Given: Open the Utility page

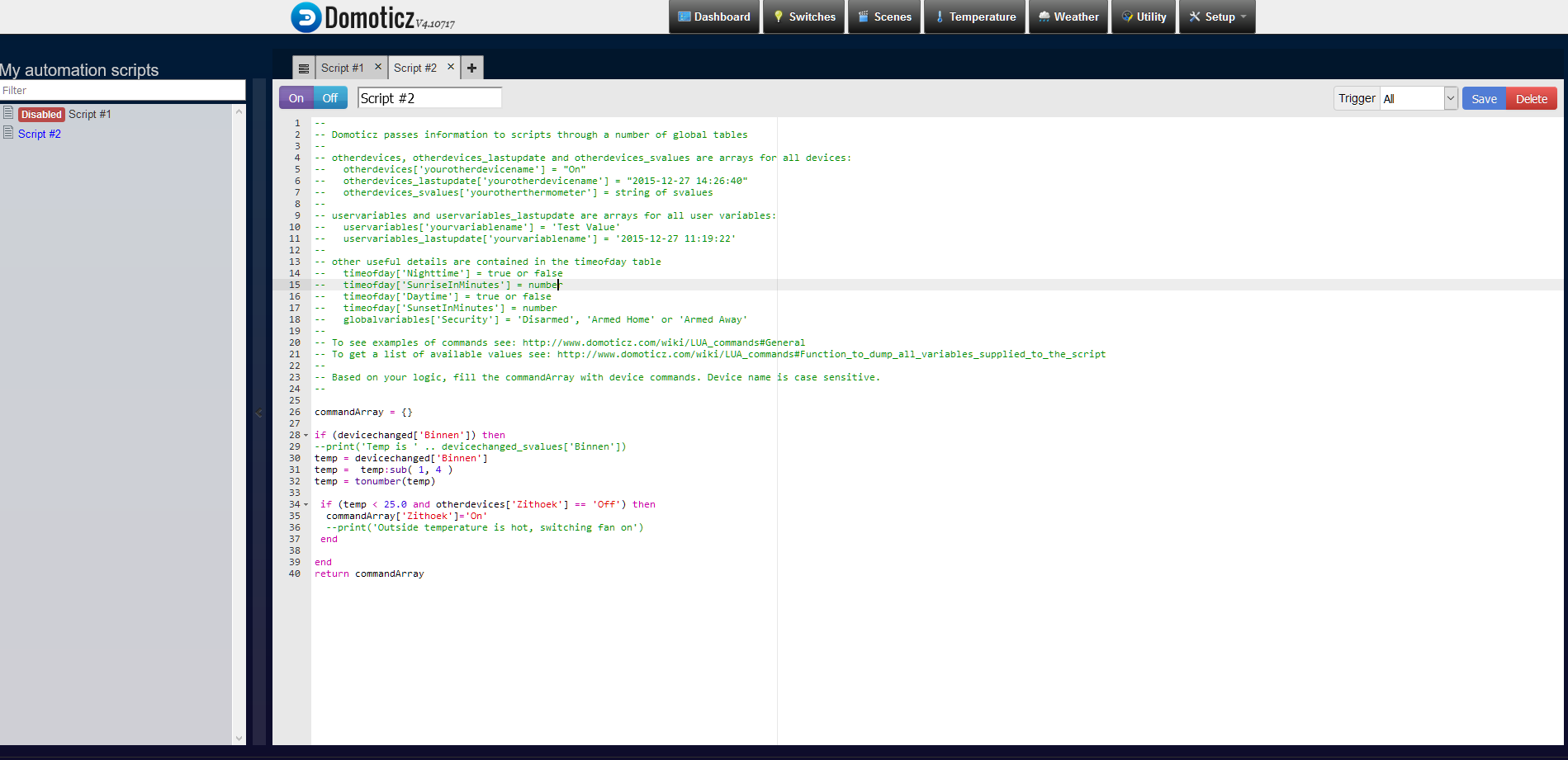Looking at the screenshot, I should pos(1144,17).
